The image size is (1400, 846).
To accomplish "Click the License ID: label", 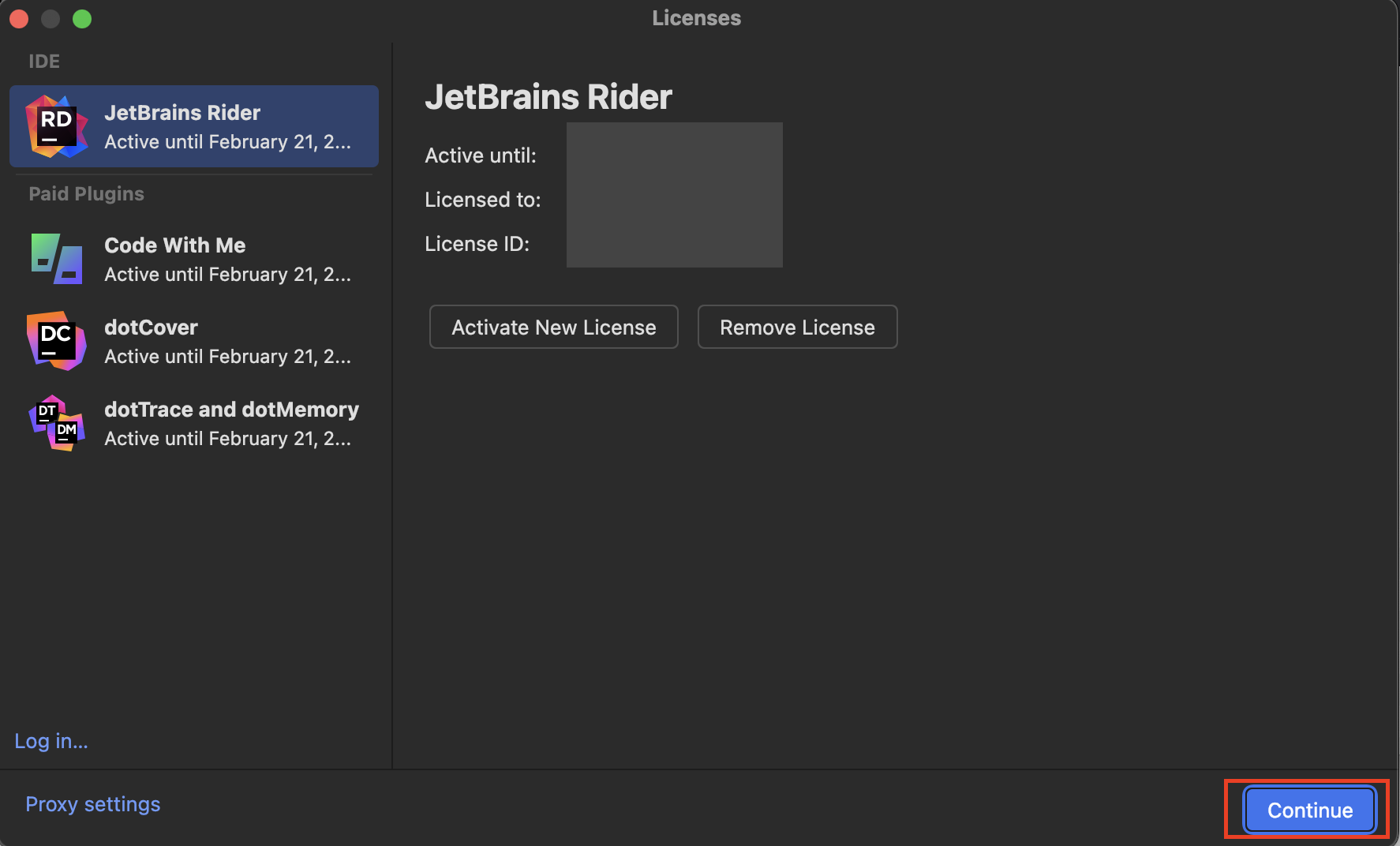I will (x=477, y=244).
